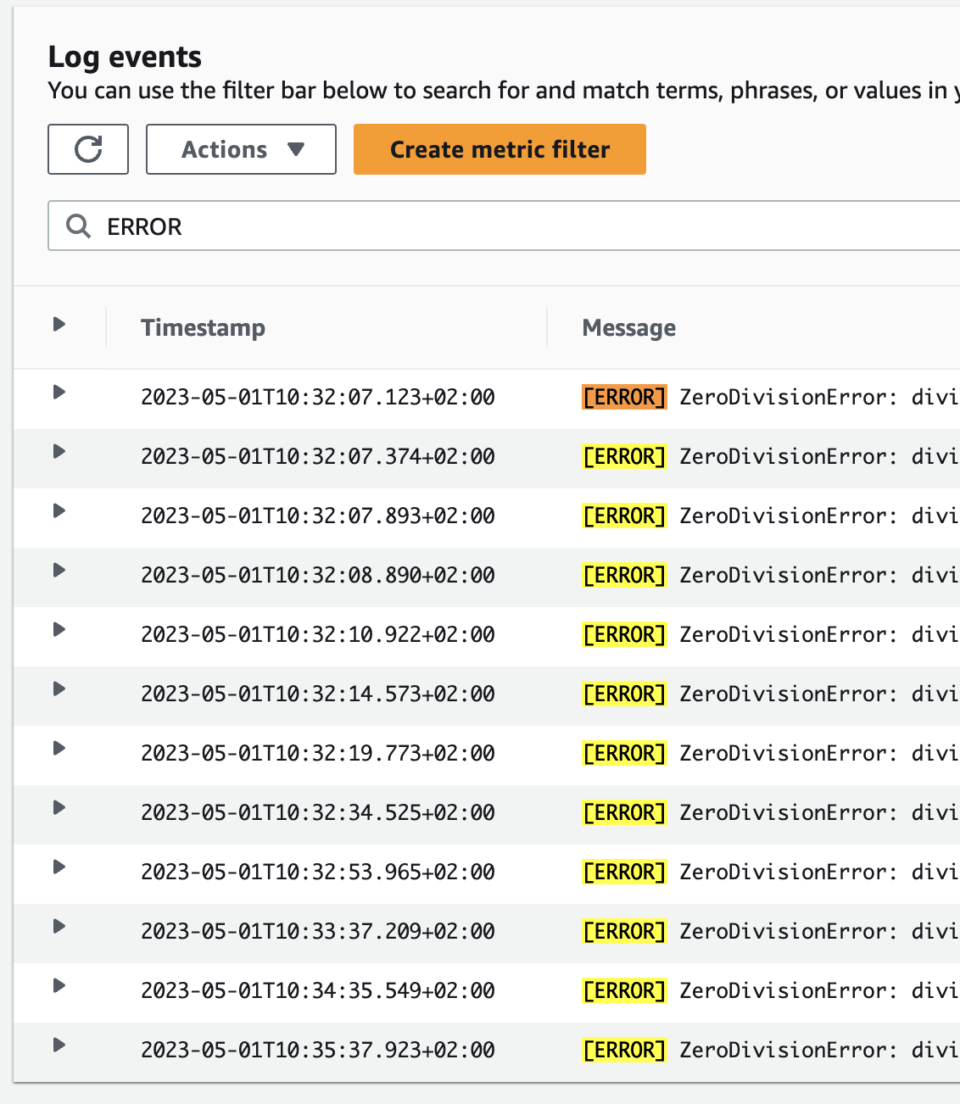Select timestamp 2023-05-01T10:32:19.773+02:00
Screen dimensions: 960x1104
(318, 753)
